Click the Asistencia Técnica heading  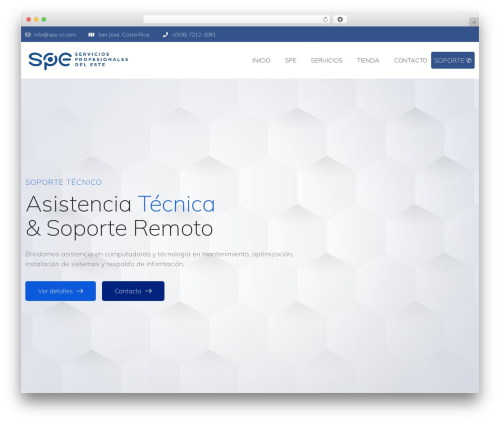120,204
